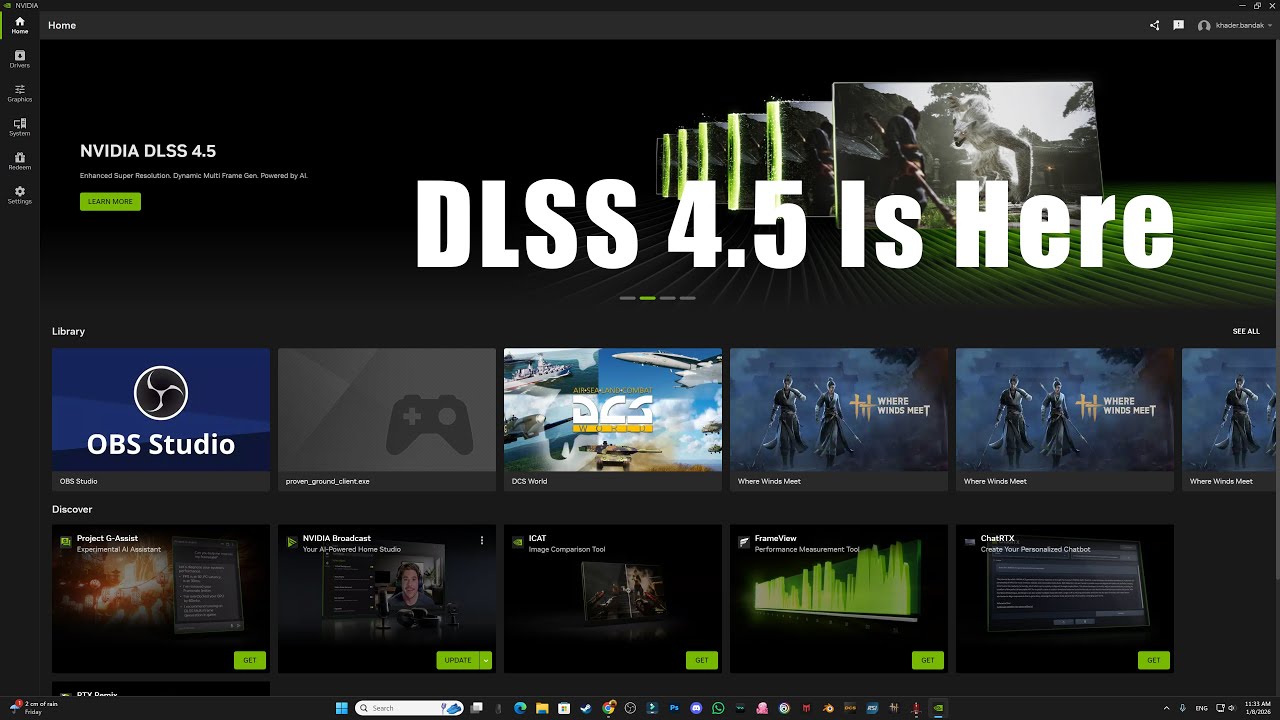Viewport: 1280px width, 720px height.
Task: Launch Microsoft Edge from taskbar
Action: [x=520, y=708]
